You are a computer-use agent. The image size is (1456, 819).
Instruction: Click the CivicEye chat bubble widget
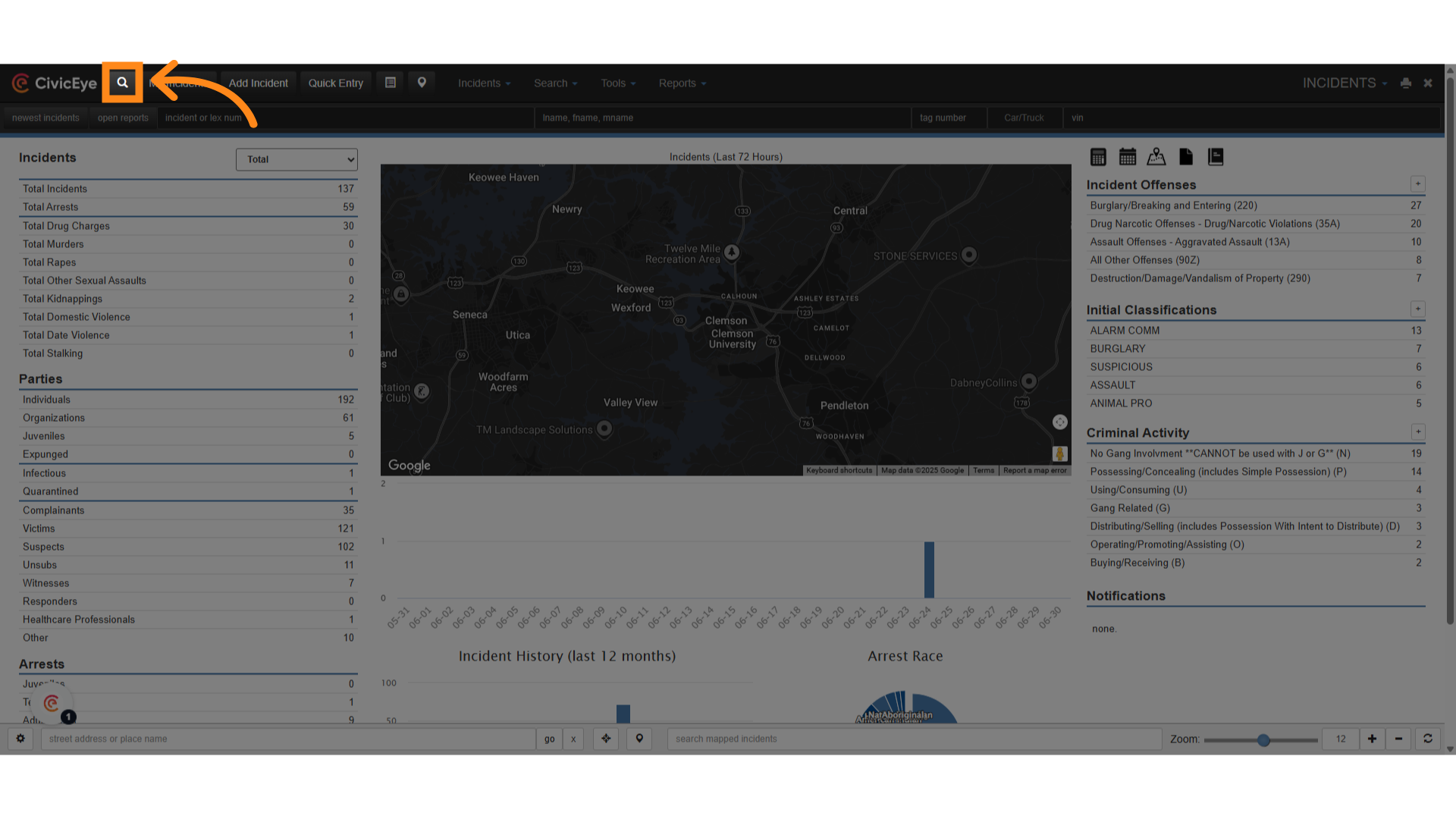click(x=52, y=703)
